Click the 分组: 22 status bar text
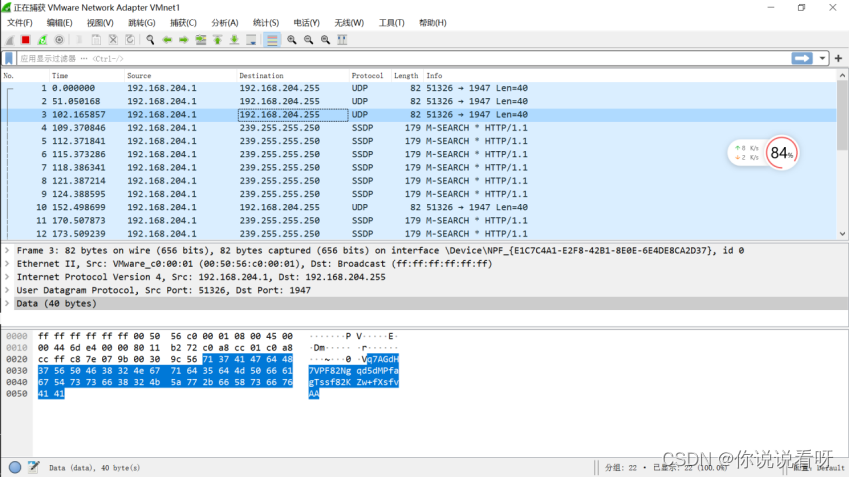The image size is (849, 478). [621, 468]
